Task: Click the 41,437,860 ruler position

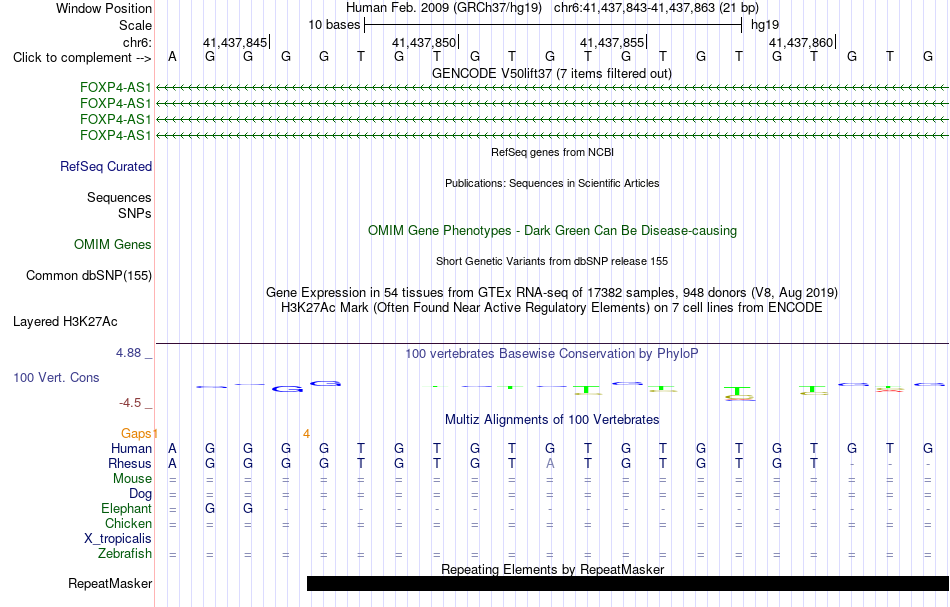Action: [801, 42]
